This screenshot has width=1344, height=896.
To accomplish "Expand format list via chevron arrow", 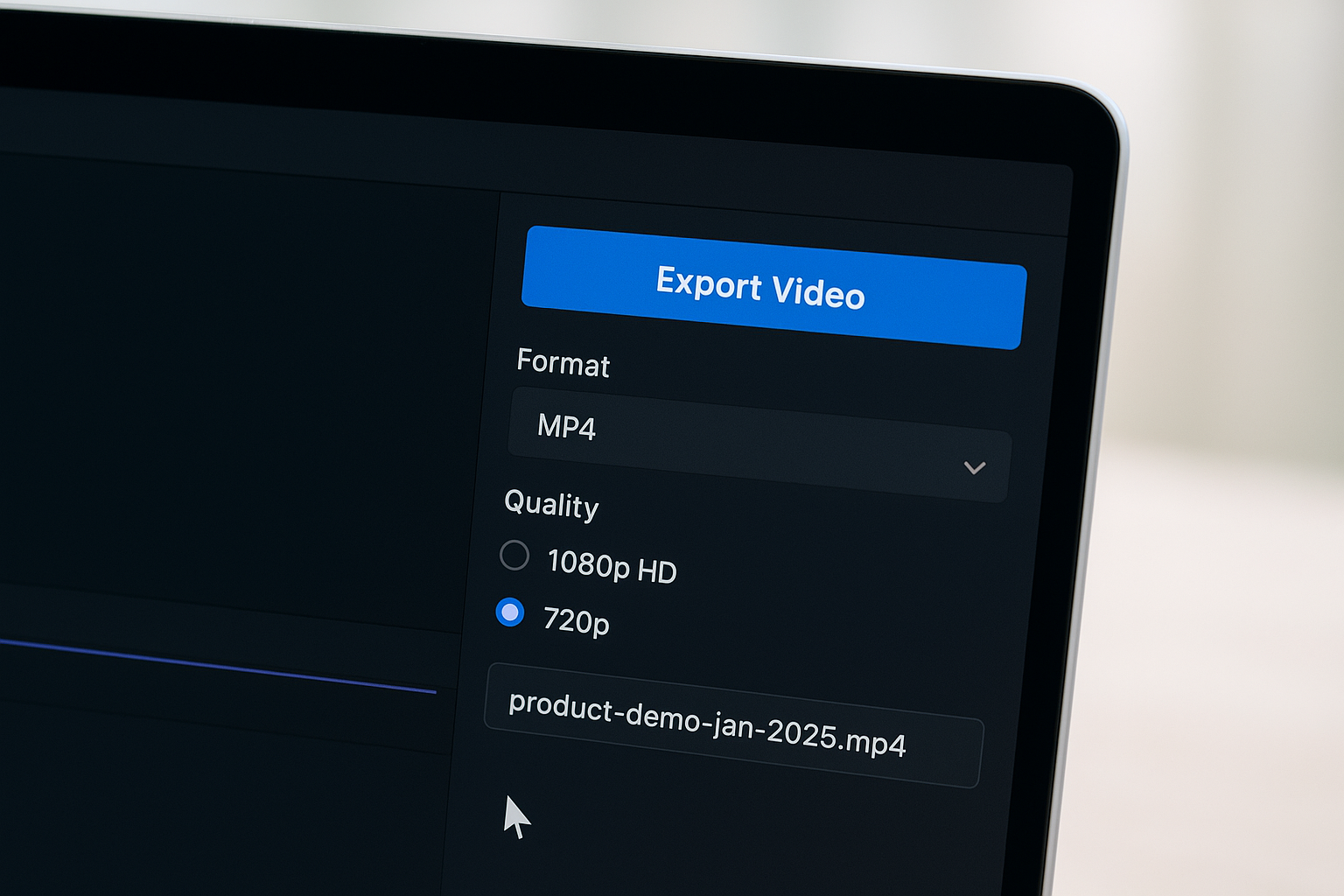I will pos(975,467).
